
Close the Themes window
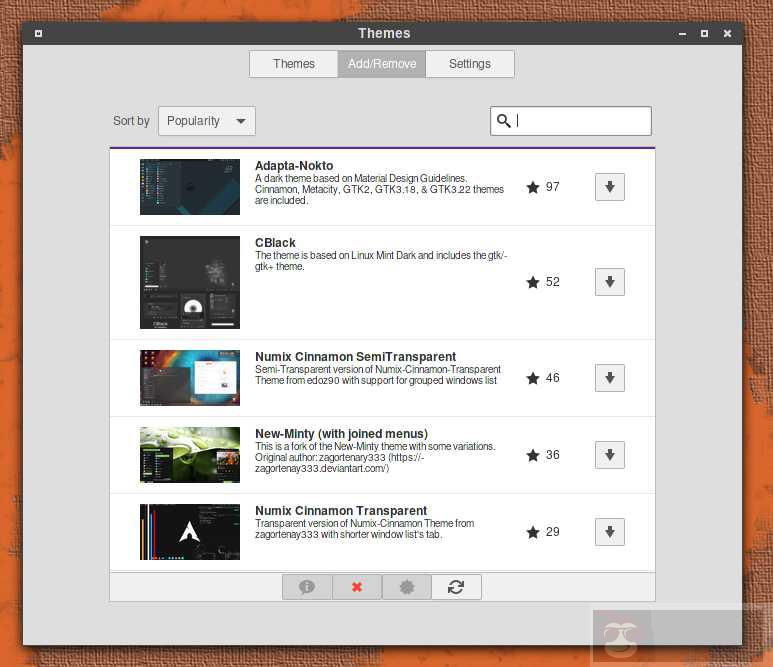tap(727, 34)
